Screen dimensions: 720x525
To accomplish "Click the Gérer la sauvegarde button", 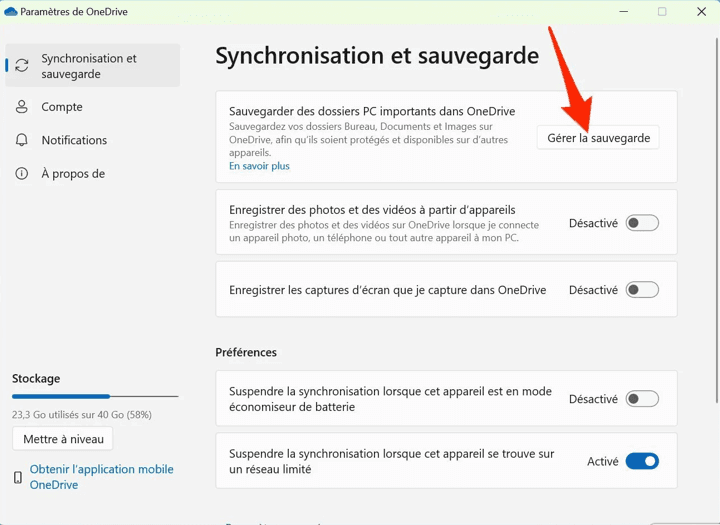I will point(598,138).
